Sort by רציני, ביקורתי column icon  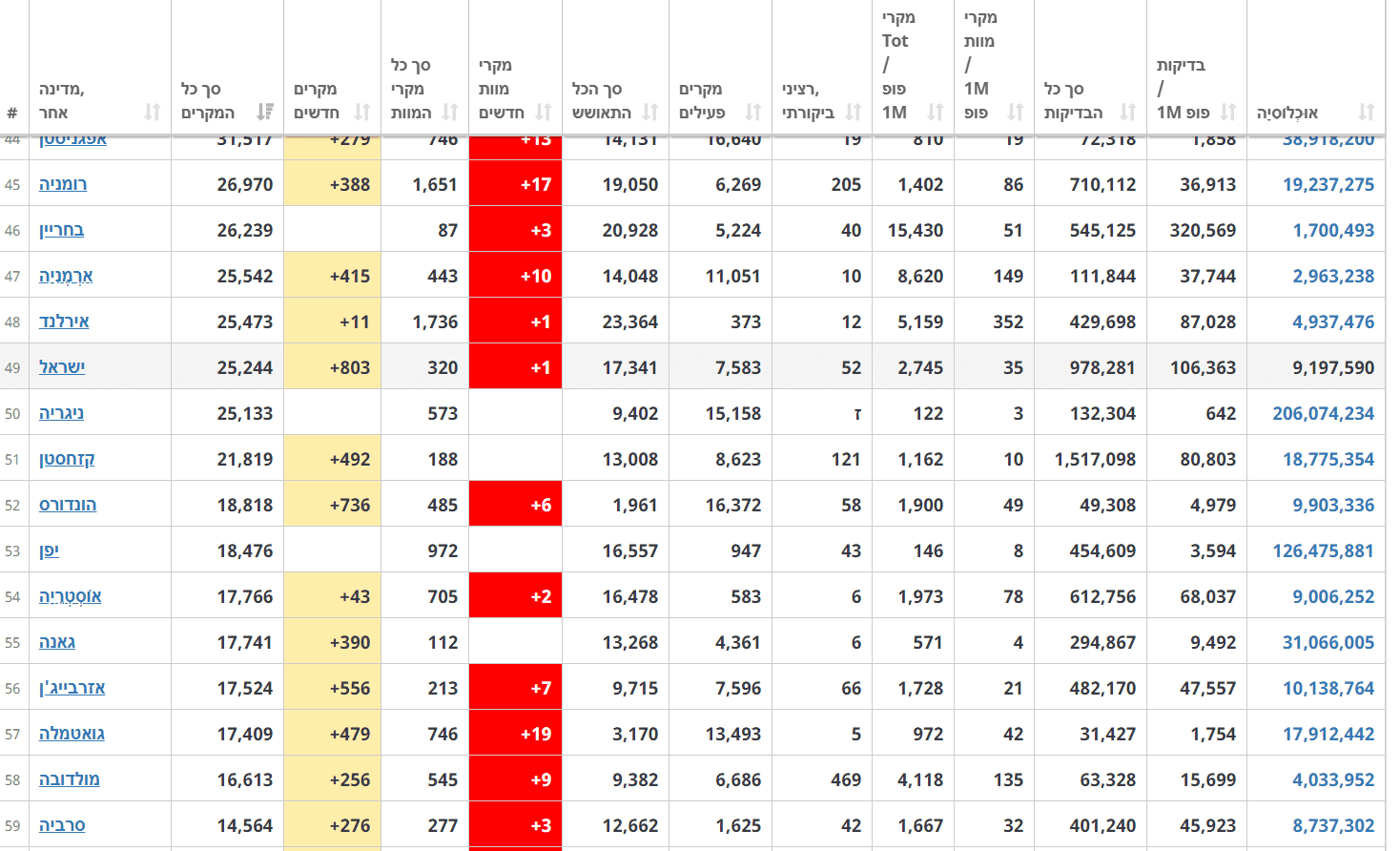tap(854, 113)
